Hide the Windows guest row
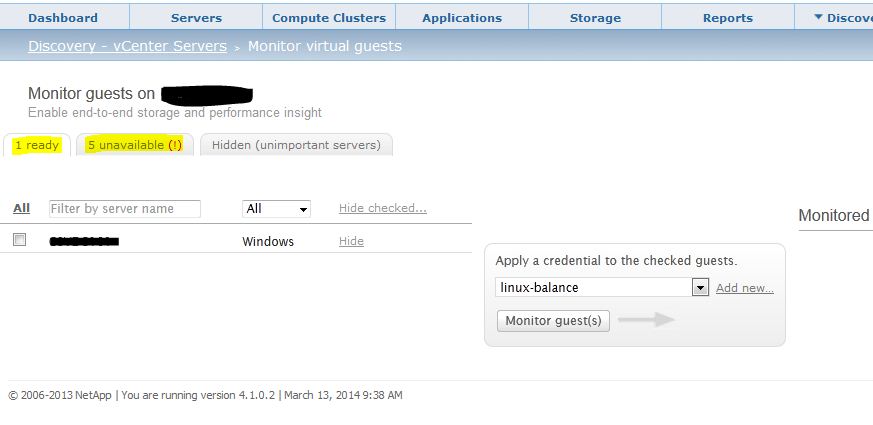Viewport: 873px width, 425px height. pyautogui.click(x=351, y=241)
